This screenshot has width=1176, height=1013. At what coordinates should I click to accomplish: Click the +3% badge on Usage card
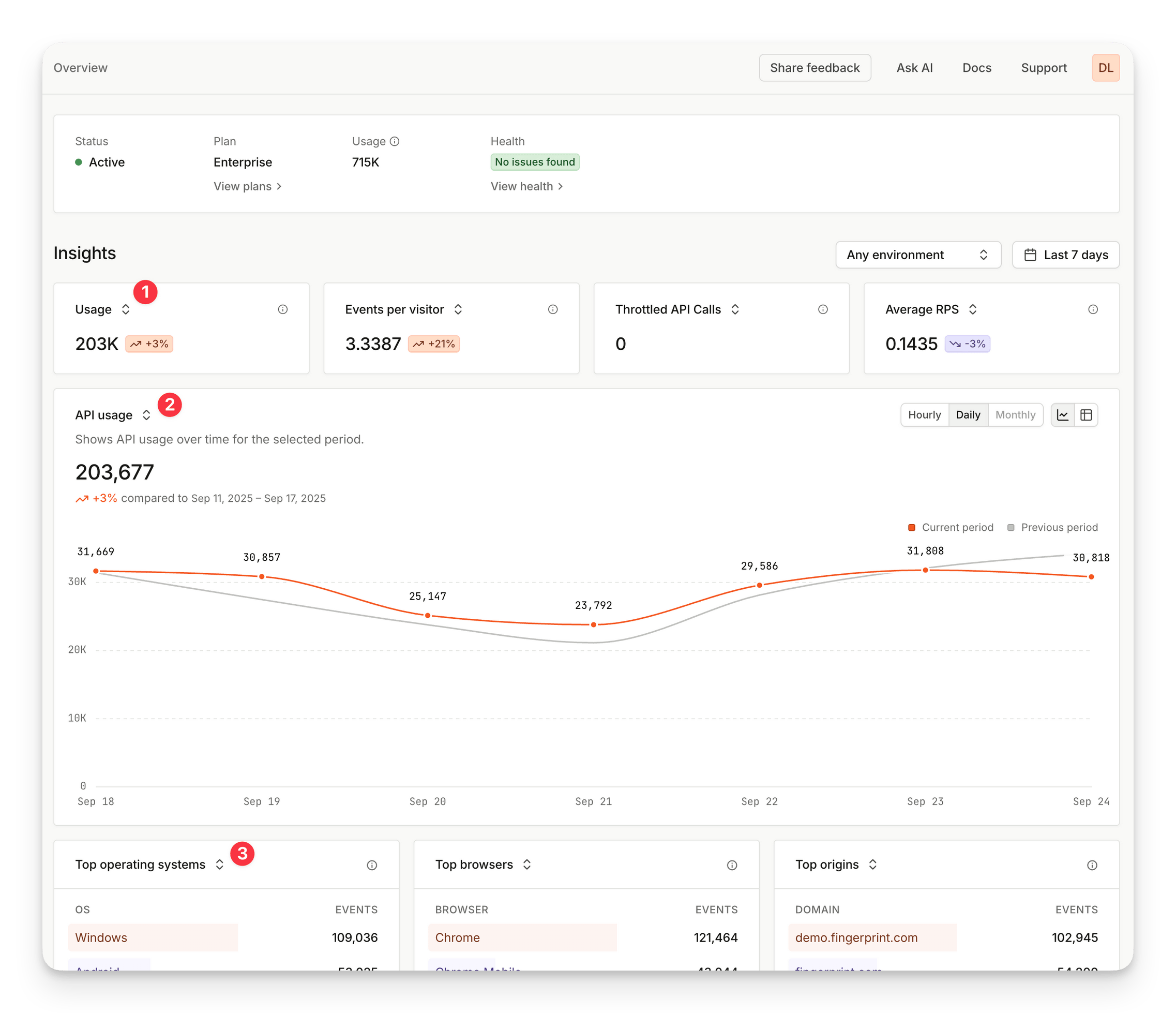point(149,344)
